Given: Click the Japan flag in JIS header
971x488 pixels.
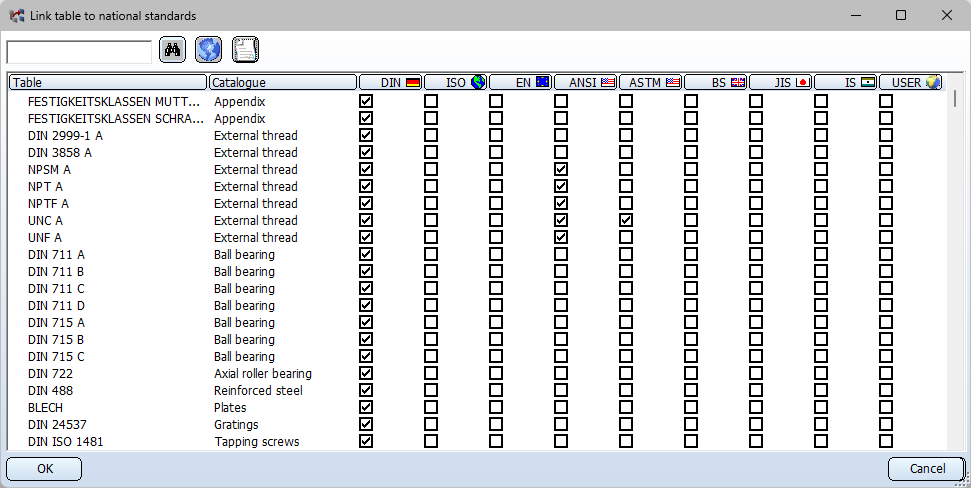Looking at the screenshot, I should (x=803, y=82).
